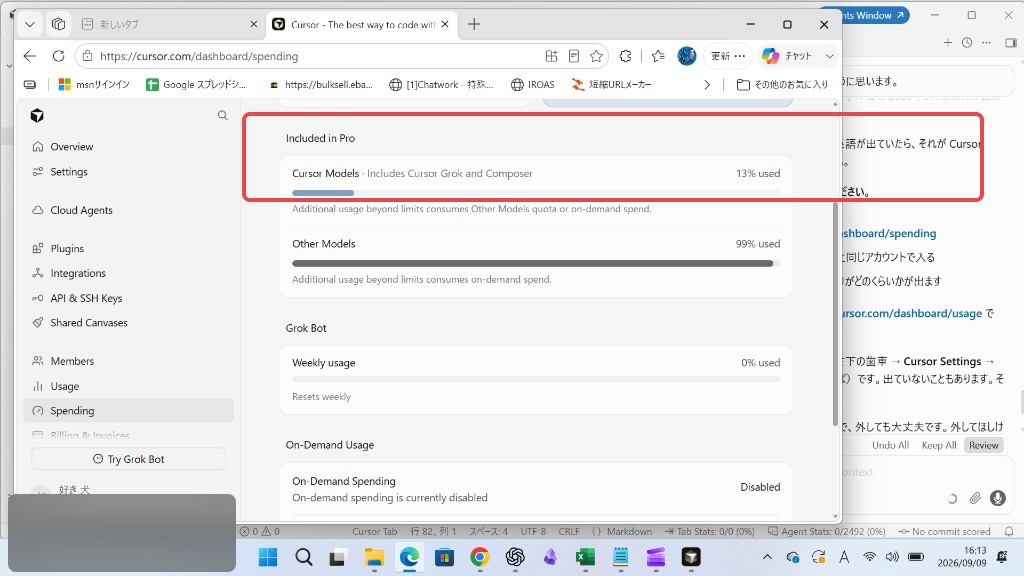This screenshot has height=576, width=1024.
Task: Open a new browser tab with the plus icon
Action: tap(474, 24)
